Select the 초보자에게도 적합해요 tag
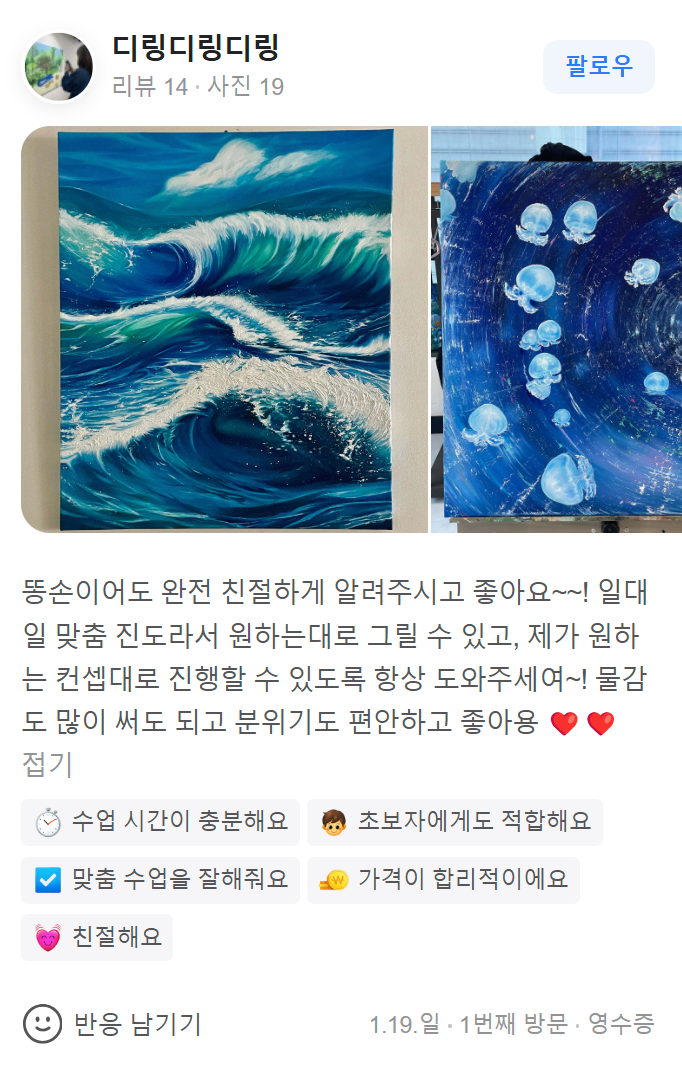Screen dimensions: 682x1072 coord(455,822)
